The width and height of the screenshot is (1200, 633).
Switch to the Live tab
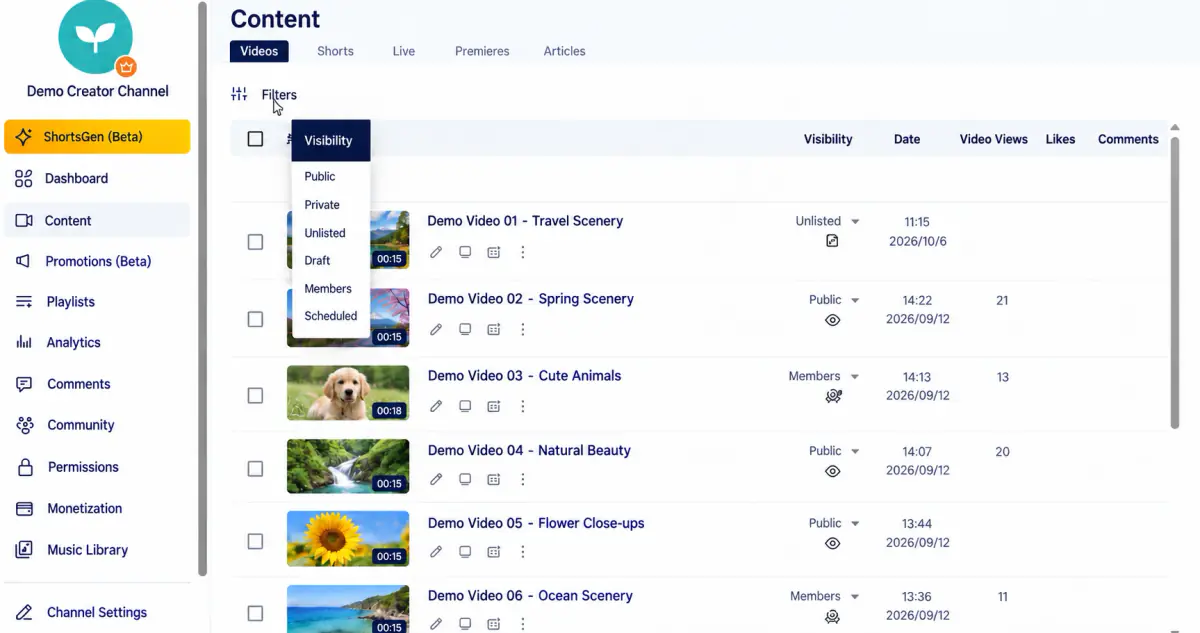(404, 51)
